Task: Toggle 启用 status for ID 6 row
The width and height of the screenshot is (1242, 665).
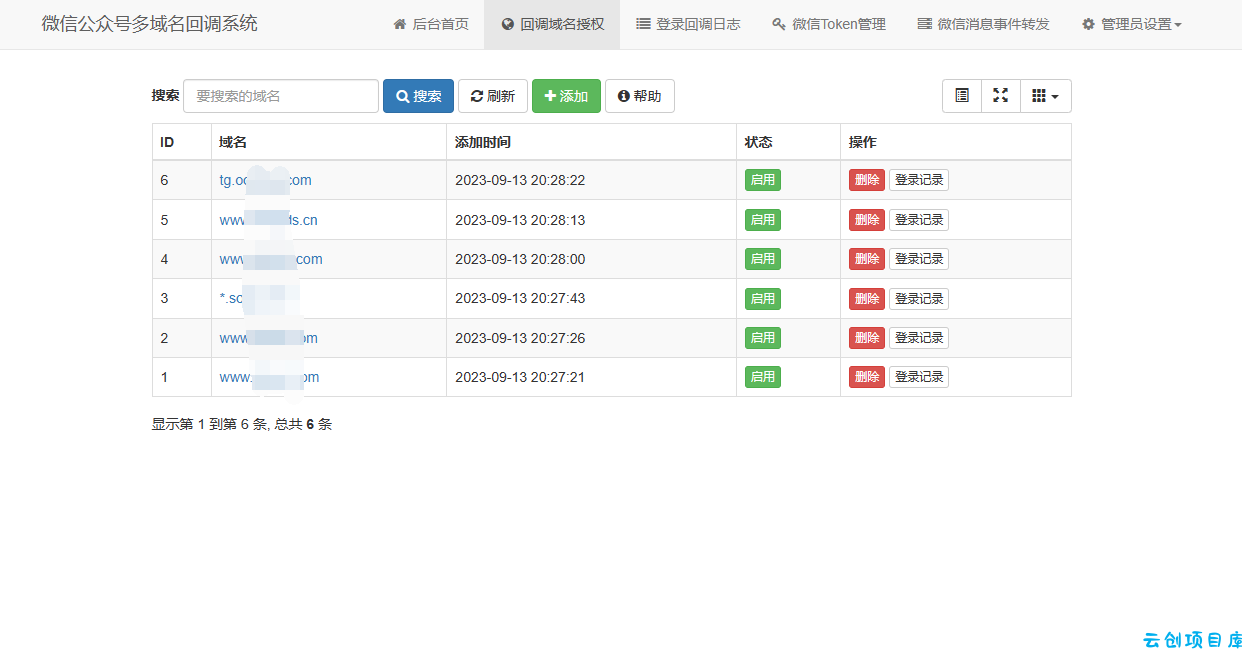Action: [763, 180]
